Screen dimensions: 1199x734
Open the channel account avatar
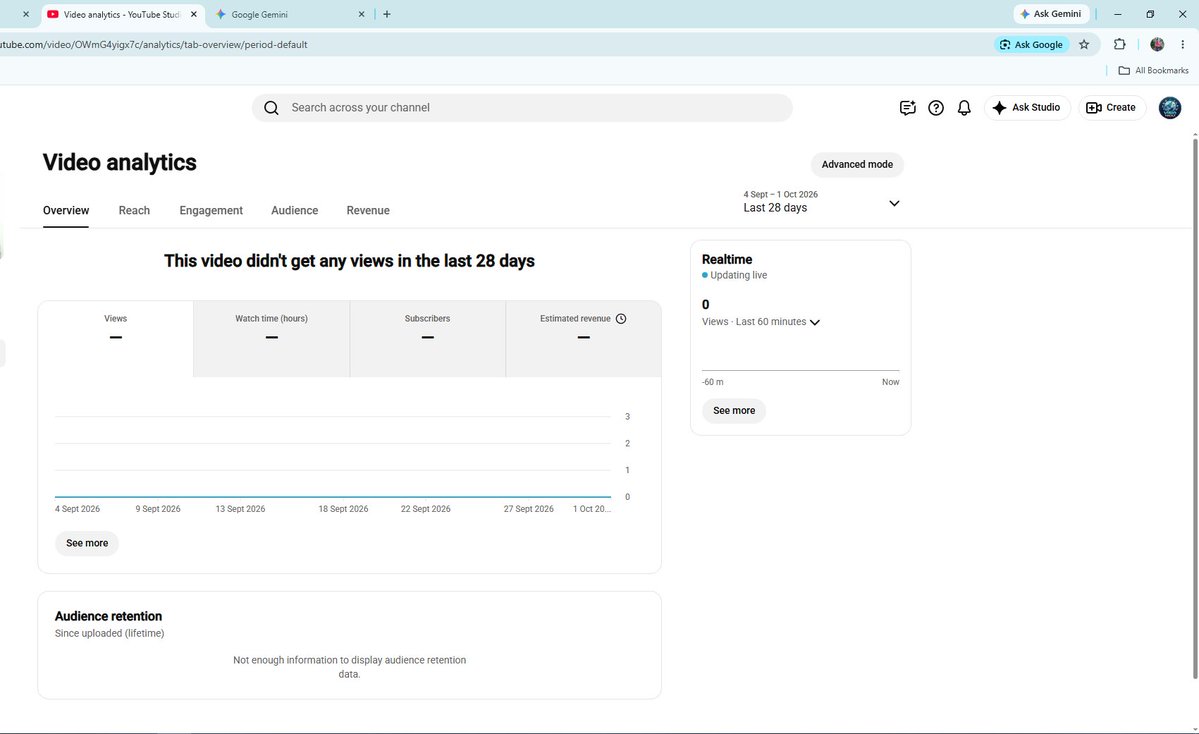1170,108
